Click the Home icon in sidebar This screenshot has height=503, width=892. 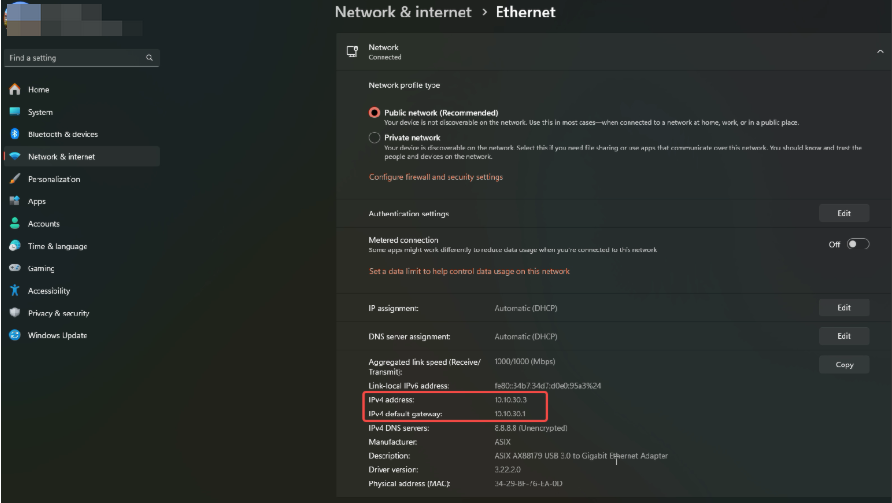pyautogui.click(x=15, y=89)
